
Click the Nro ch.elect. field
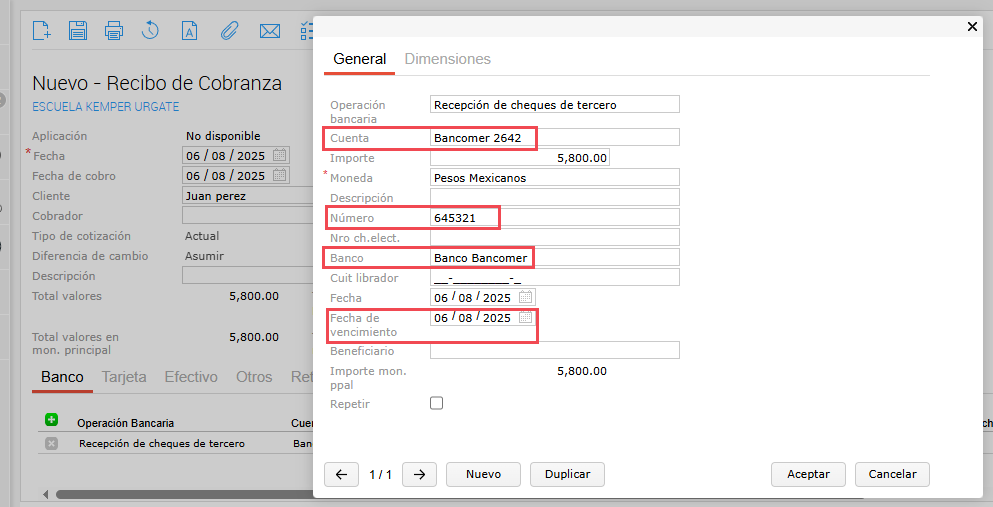[x=555, y=237]
